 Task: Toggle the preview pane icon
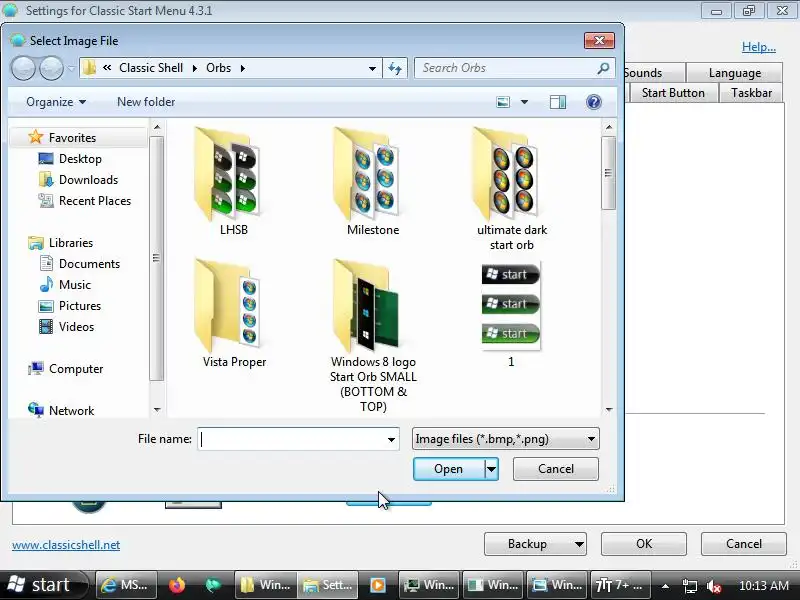coord(557,102)
